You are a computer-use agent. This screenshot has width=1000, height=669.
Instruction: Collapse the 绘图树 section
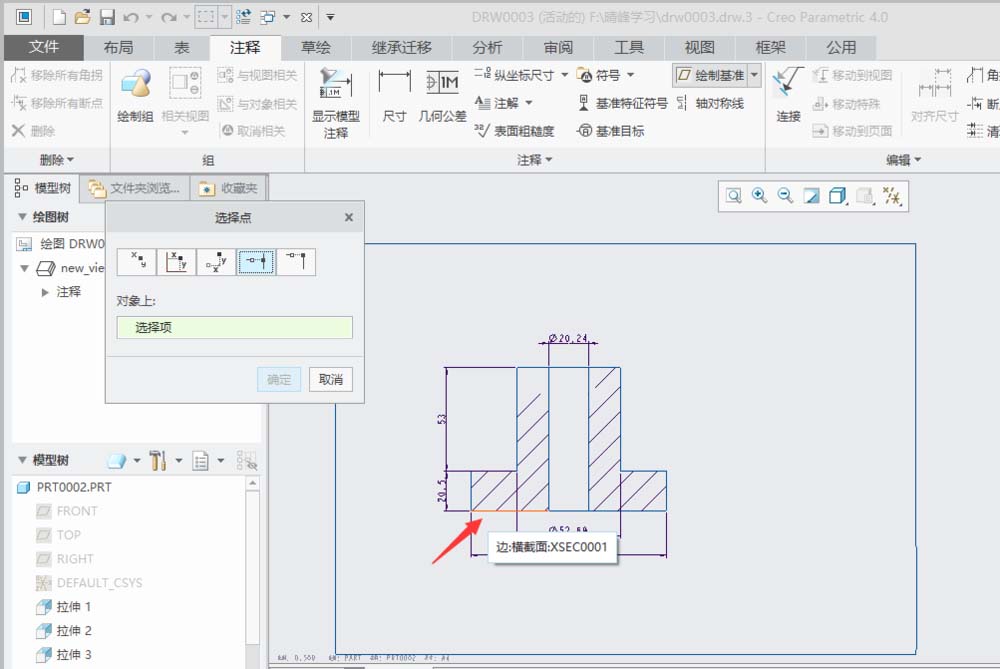click(22, 217)
